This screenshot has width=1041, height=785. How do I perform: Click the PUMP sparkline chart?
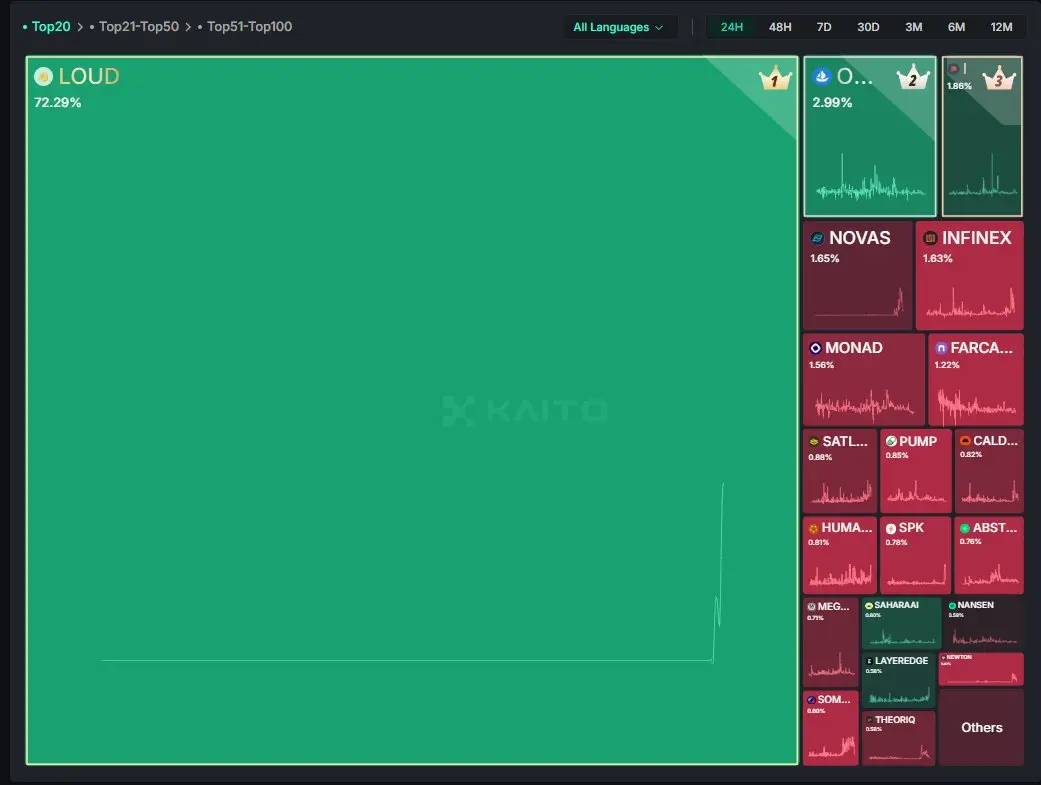coord(916,492)
